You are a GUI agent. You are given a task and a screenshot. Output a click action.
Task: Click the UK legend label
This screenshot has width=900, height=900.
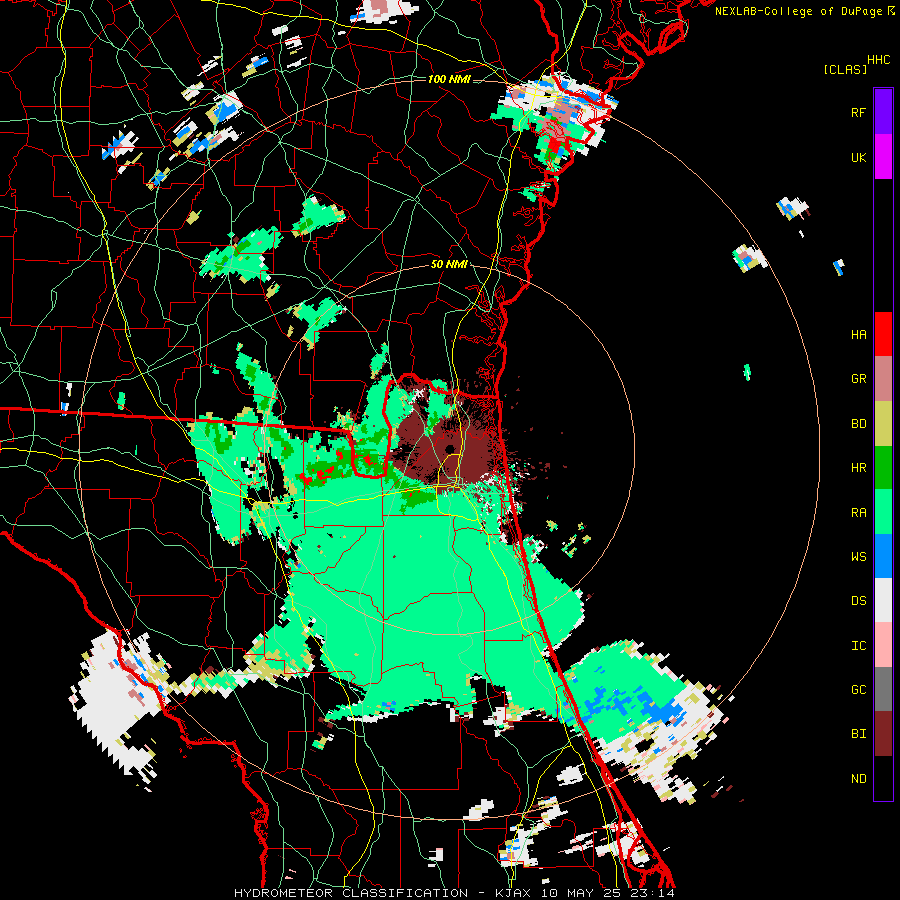pos(858,158)
